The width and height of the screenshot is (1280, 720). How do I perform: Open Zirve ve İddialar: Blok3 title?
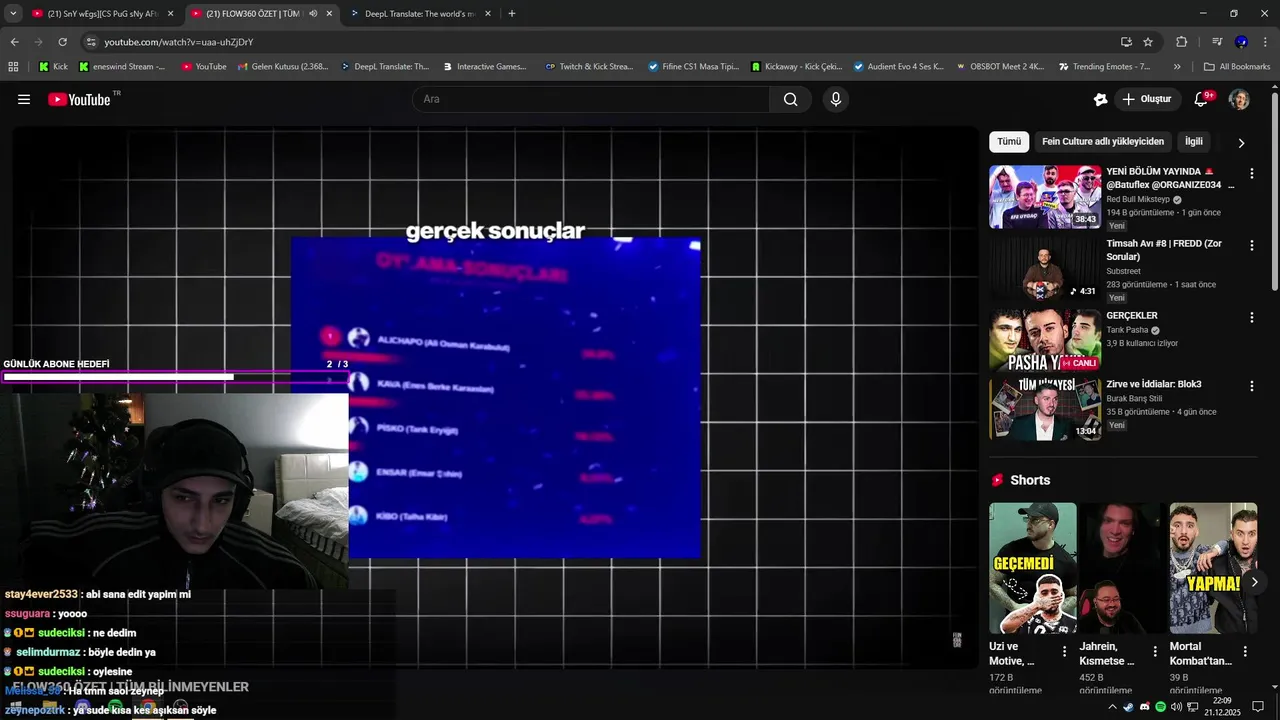coord(1154,384)
